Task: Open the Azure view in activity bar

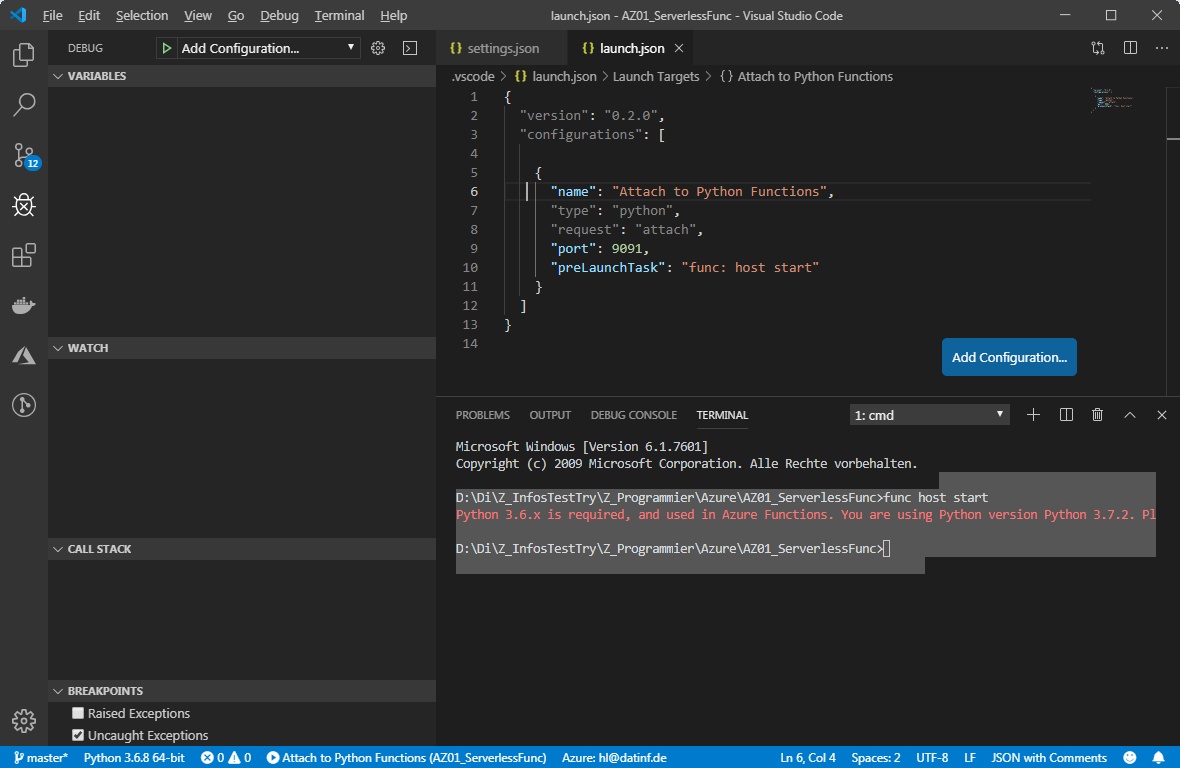Action: [23, 355]
